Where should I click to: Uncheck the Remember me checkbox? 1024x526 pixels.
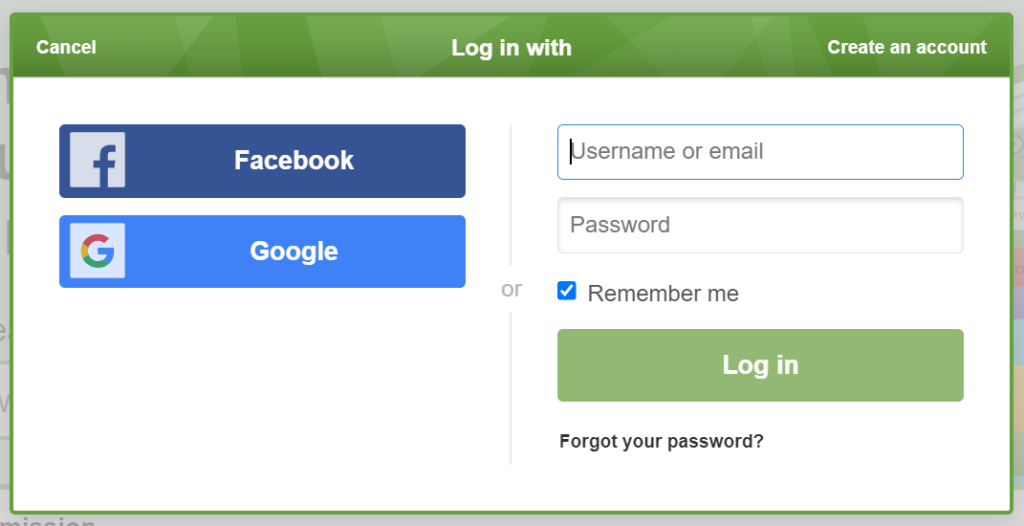click(567, 291)
